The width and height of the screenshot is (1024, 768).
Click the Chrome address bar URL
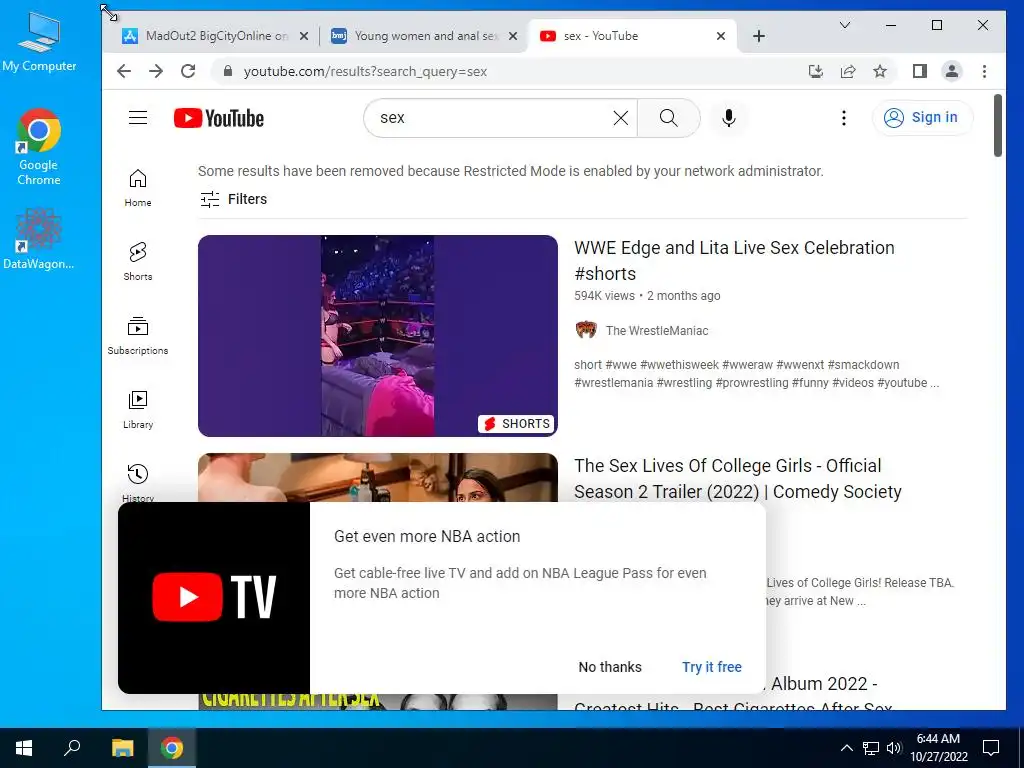(365, 71)
